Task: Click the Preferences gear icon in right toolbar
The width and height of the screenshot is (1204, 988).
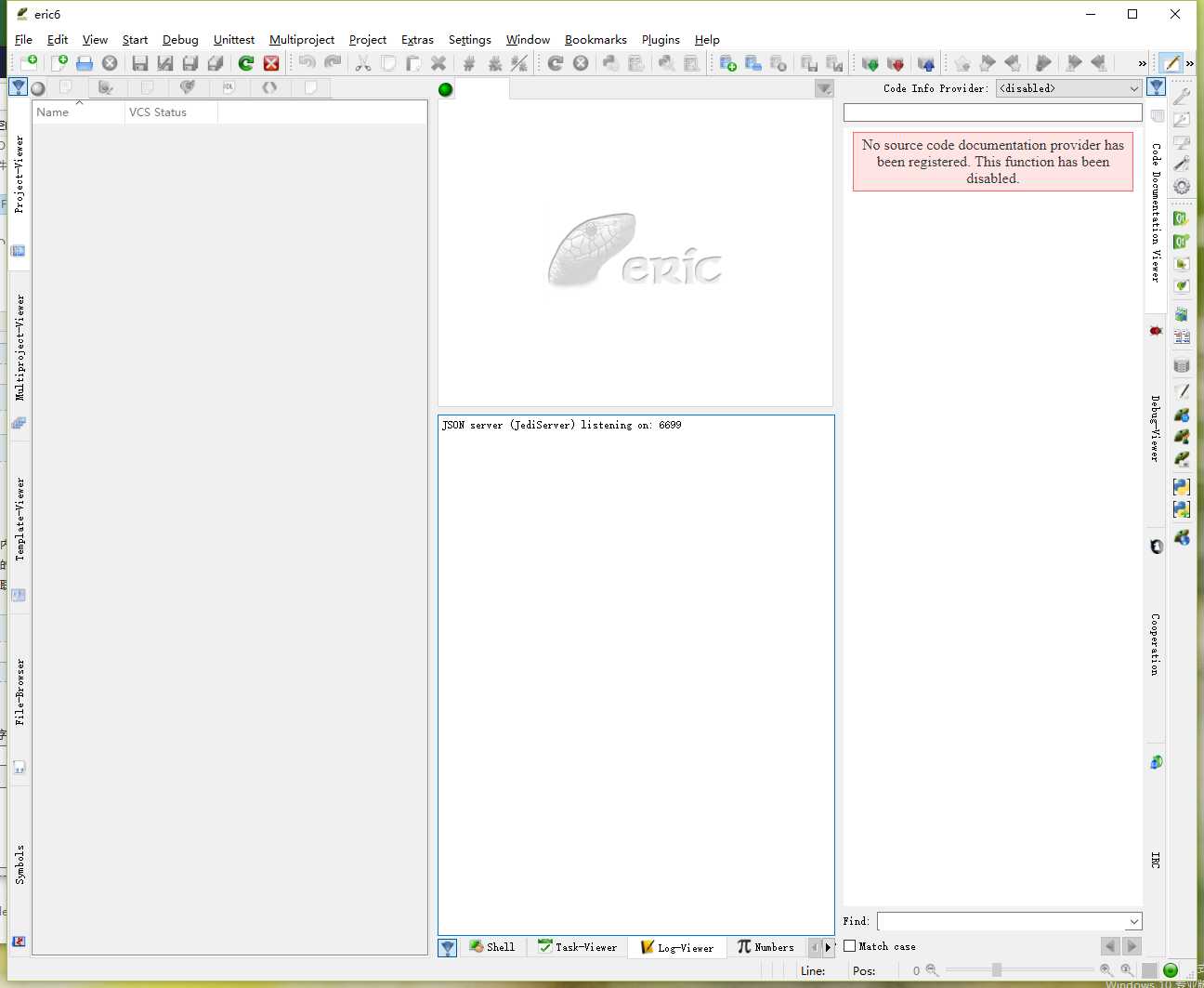Action: (1182, 186)
